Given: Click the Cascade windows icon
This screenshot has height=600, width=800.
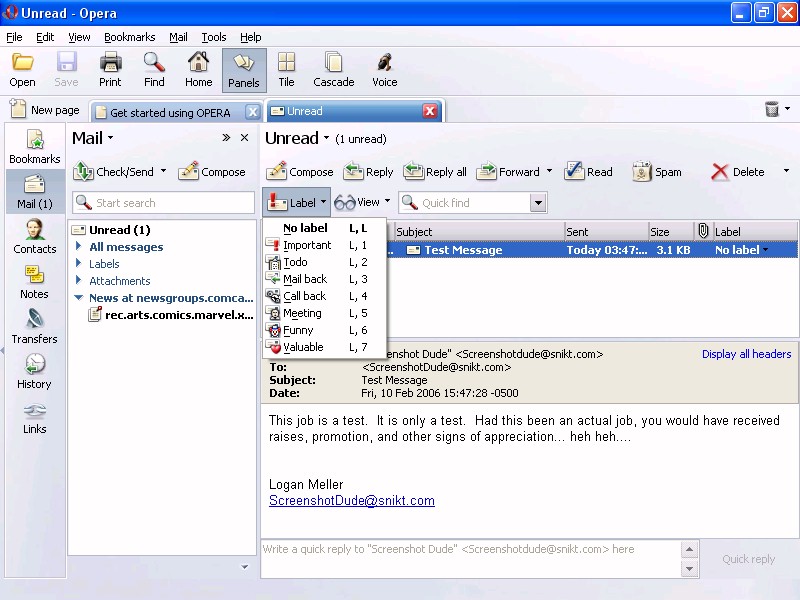Looking at the screenshot, I should click(334, 70).
